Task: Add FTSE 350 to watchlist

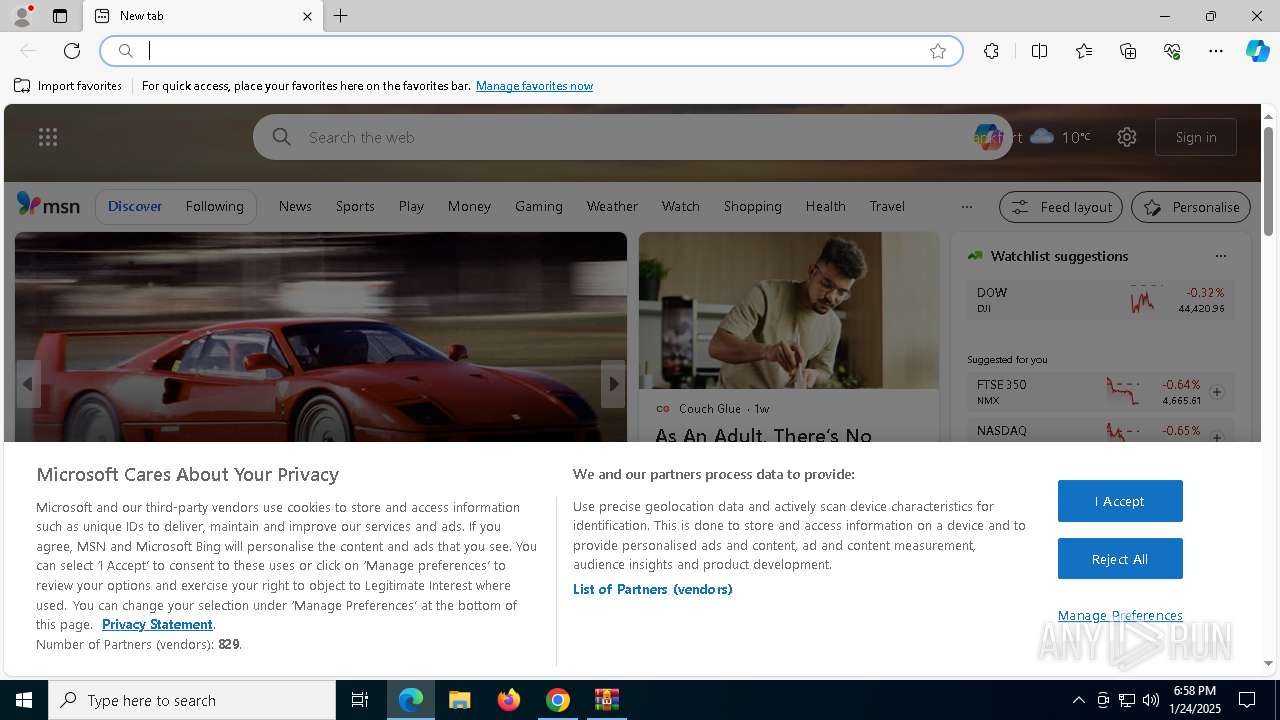Action: 1217,392
